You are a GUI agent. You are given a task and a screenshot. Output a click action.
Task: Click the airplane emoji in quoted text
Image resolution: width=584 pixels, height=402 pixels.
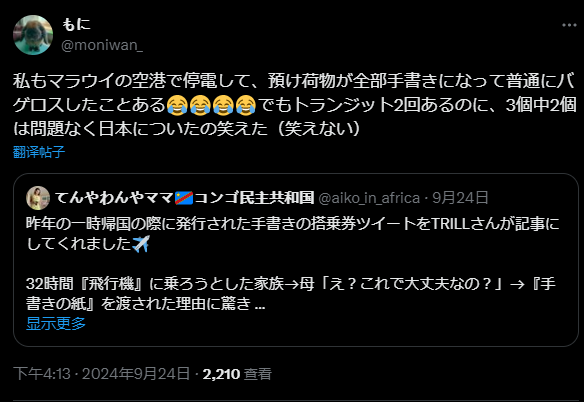(141, 244)
